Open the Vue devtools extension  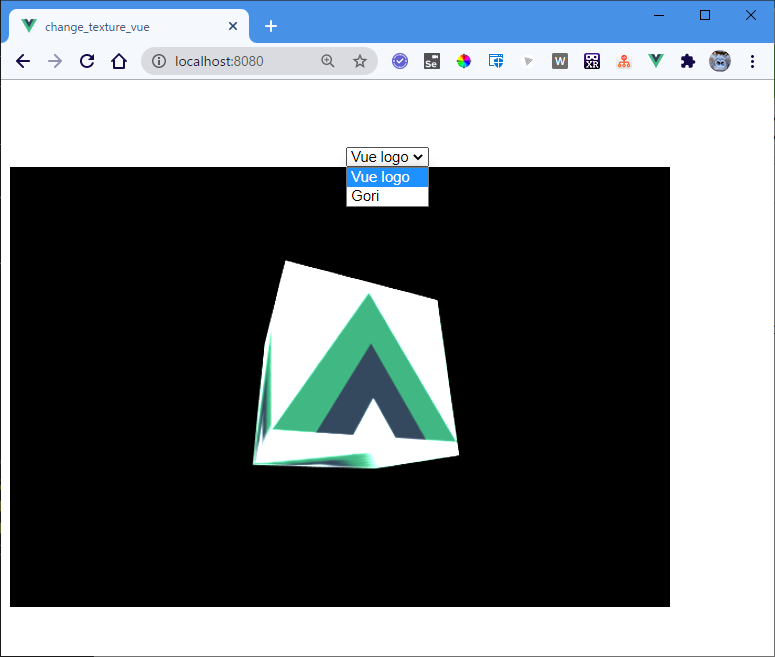656,61
